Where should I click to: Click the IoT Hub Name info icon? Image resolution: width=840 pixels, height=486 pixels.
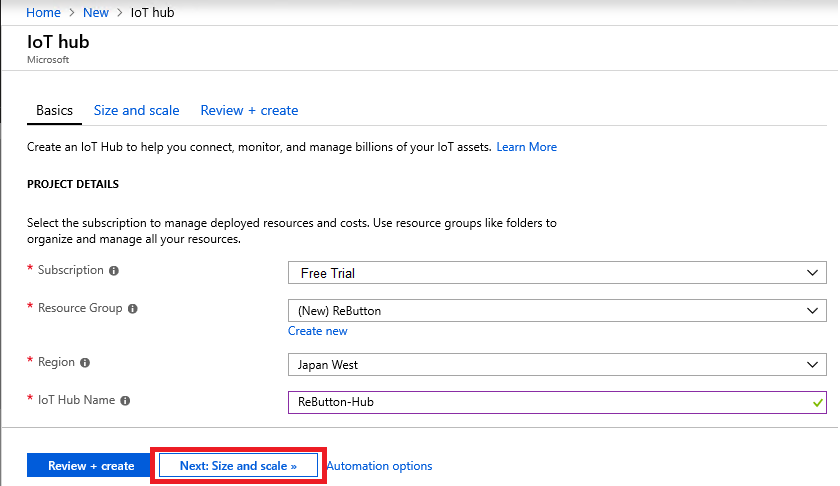[x=125, y=401]
